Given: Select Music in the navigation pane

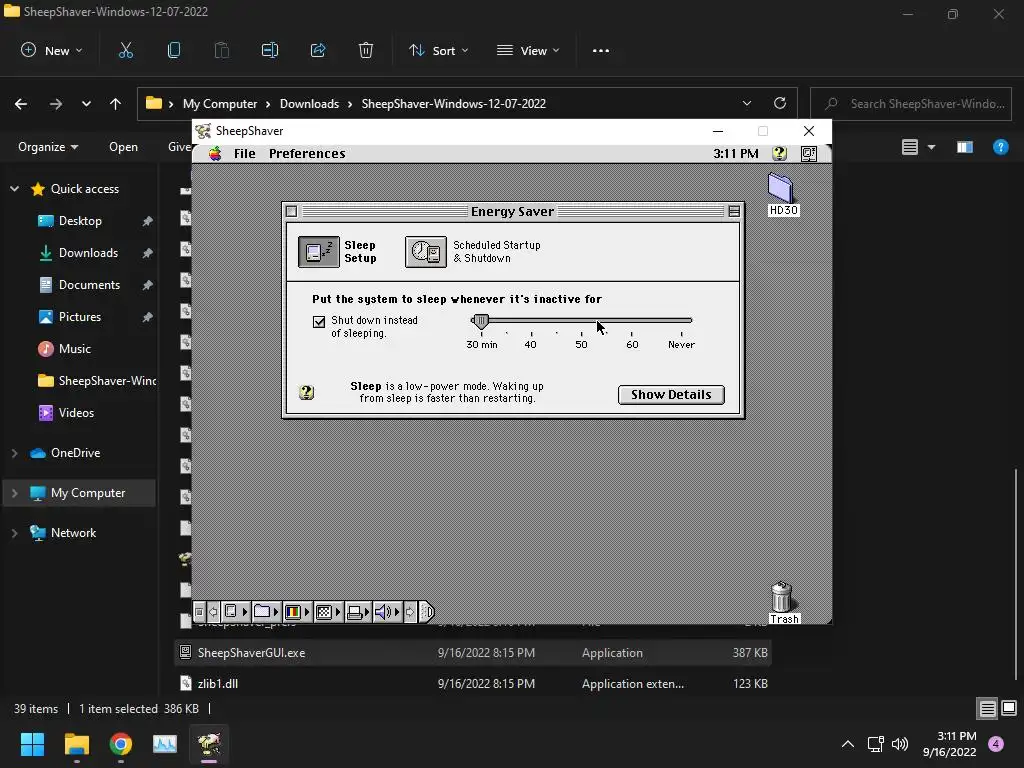Looking at the screenshot, I should [74, 349].
